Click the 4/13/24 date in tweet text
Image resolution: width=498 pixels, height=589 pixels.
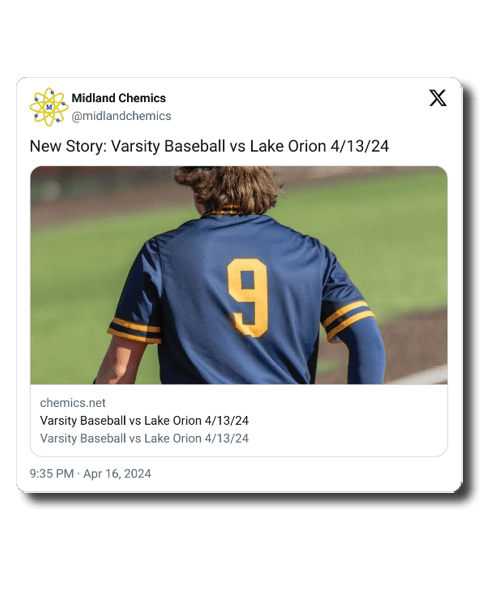click(359, 146)
